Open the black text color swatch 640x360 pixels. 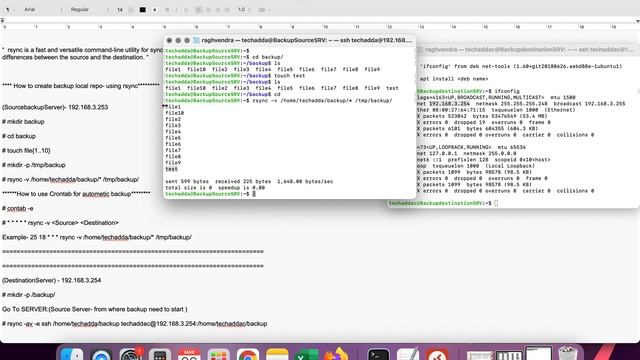(x=142, y=9)
